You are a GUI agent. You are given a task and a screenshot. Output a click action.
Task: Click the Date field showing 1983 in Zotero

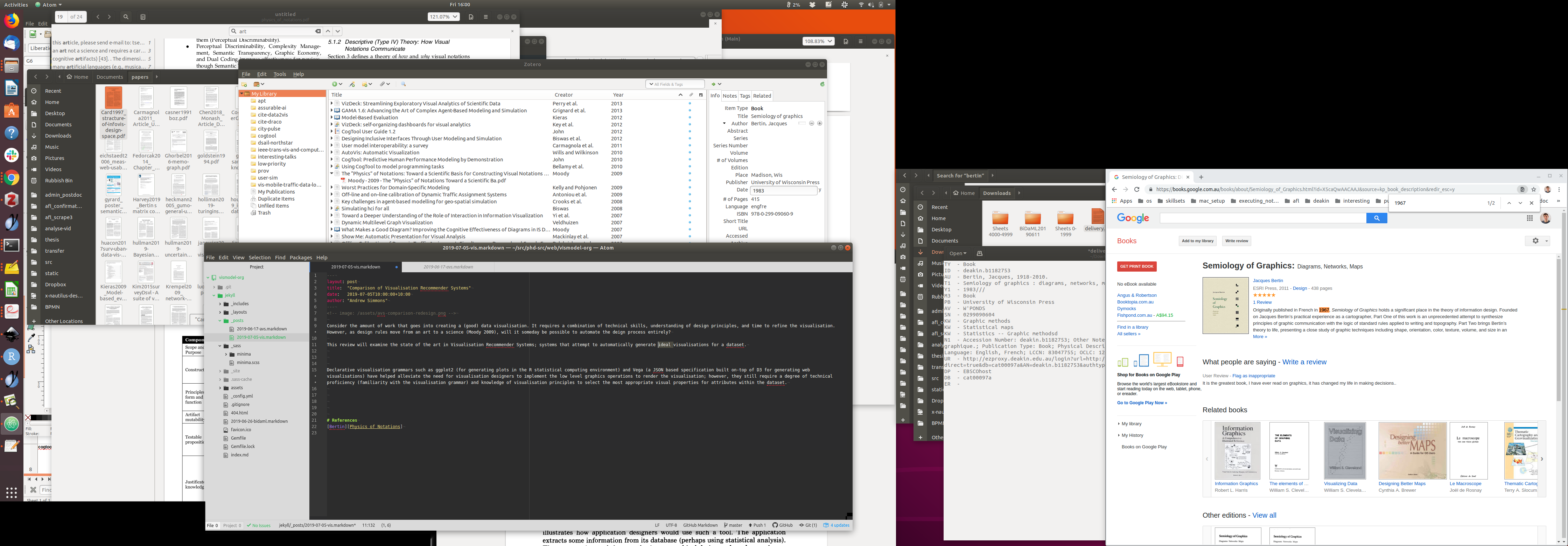tap(783, 190)
